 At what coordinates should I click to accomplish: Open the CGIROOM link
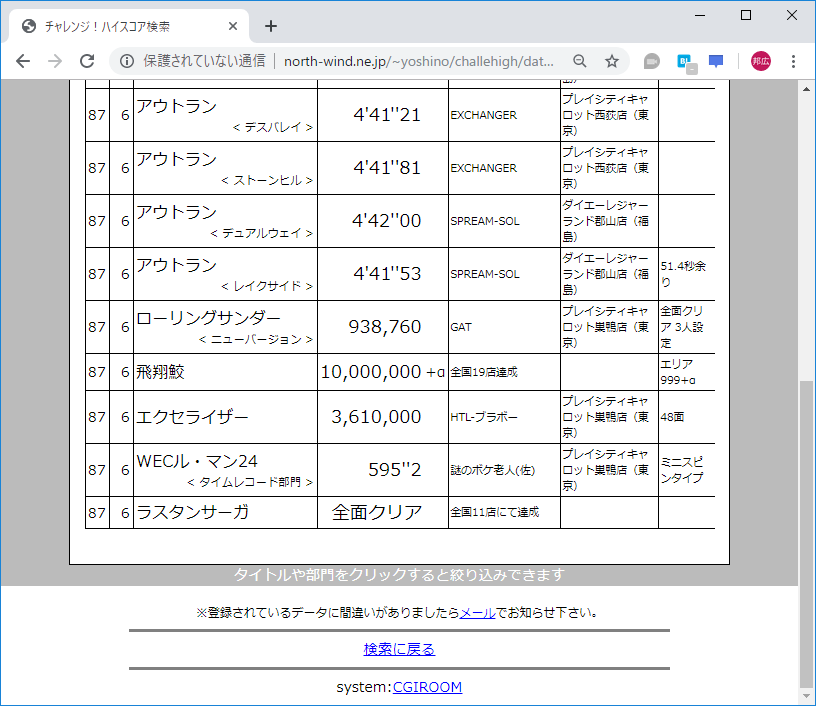(428, 687)
